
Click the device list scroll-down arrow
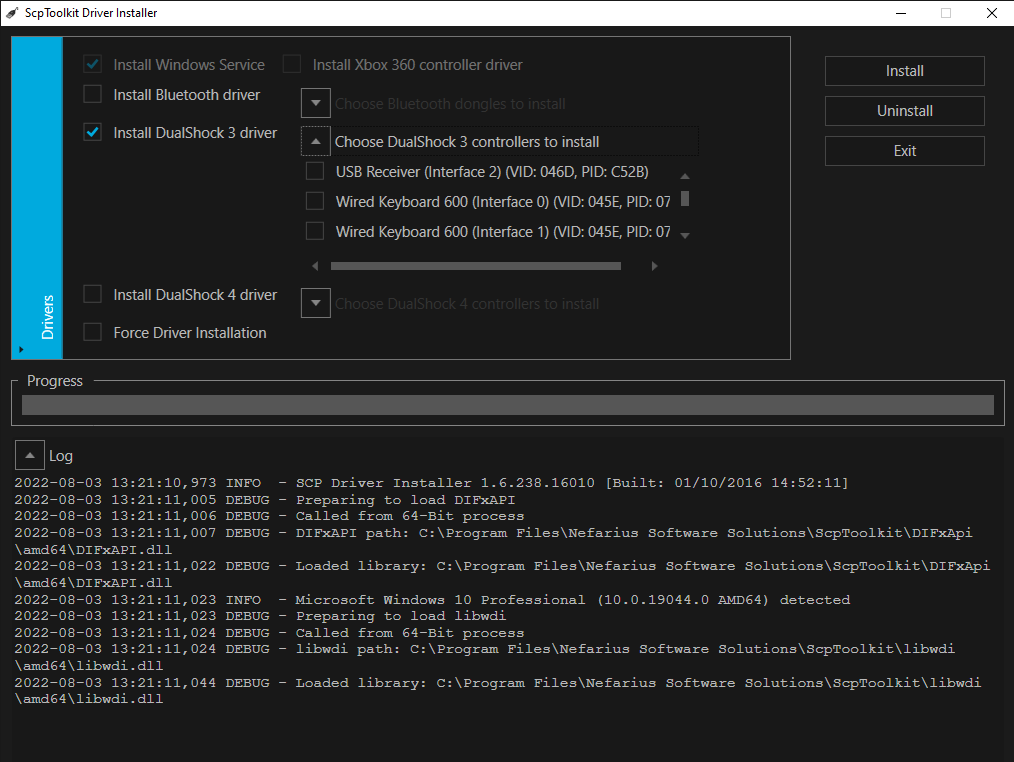tap(685, 236)
